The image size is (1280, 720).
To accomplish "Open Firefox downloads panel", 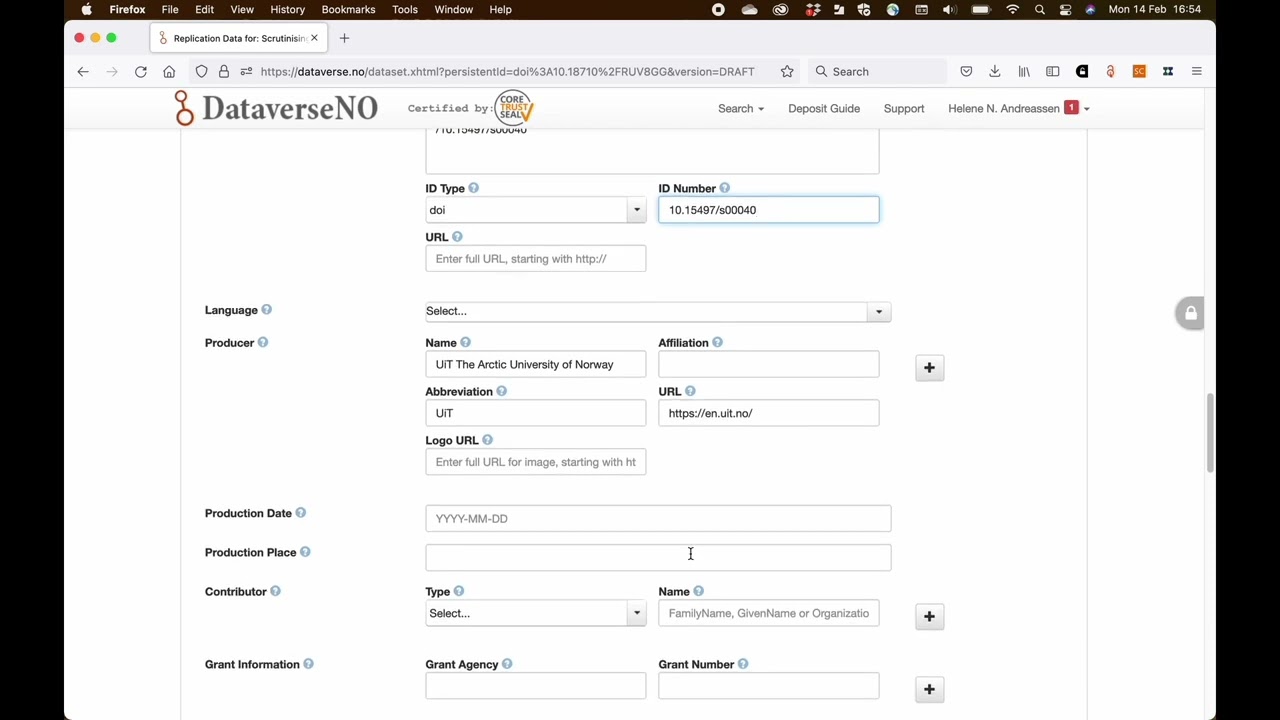I will pyautogui.click(x=994, y=71).
